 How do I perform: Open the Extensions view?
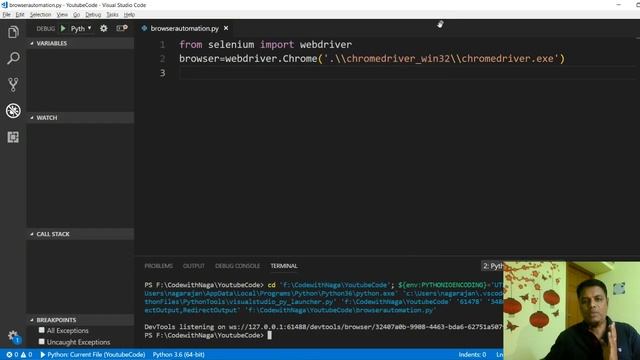(13, 137)
